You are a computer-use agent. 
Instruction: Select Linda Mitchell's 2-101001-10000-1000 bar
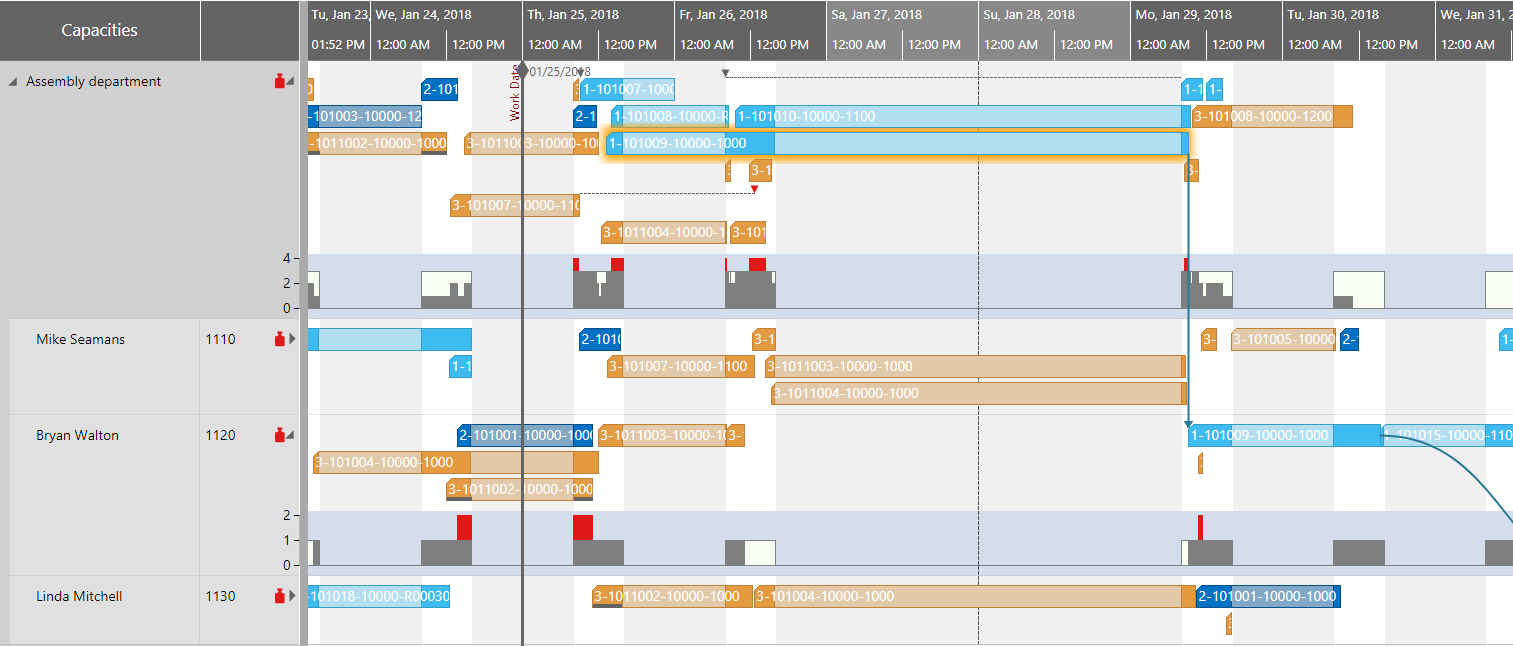[1268, 596]
